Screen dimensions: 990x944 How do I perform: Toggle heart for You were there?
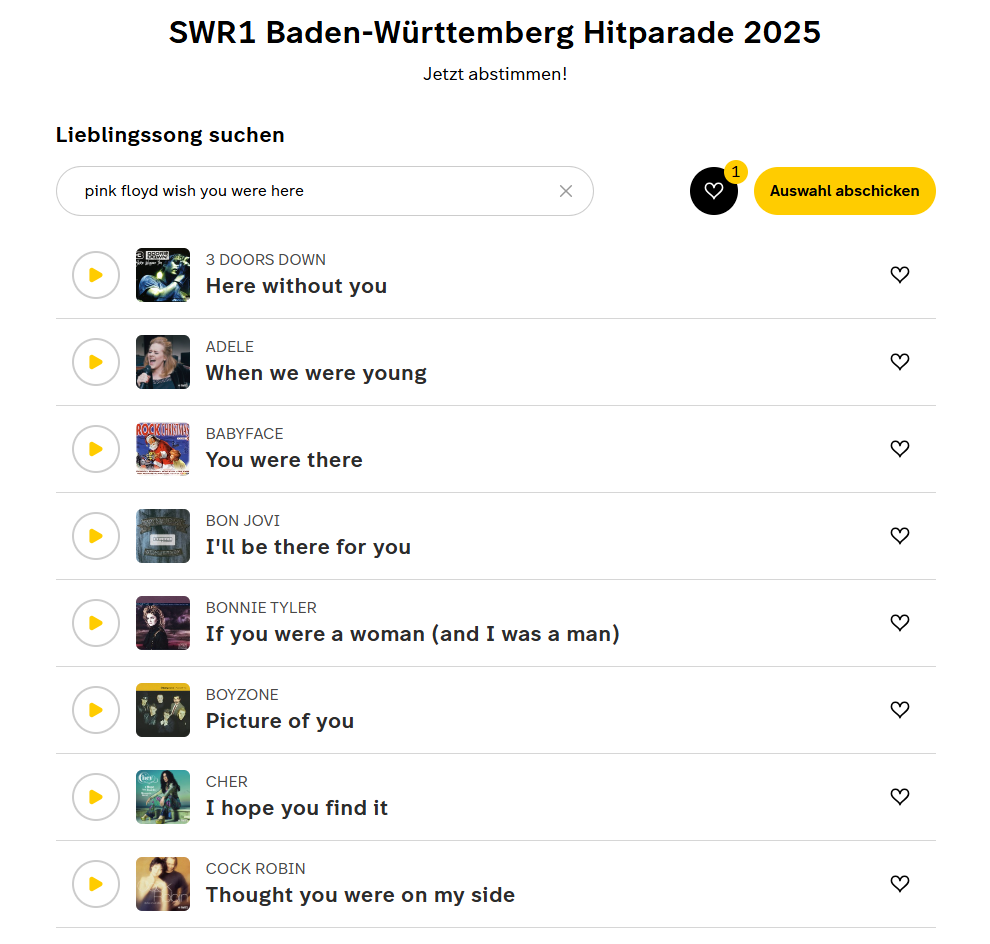click(x=900, y=449)
